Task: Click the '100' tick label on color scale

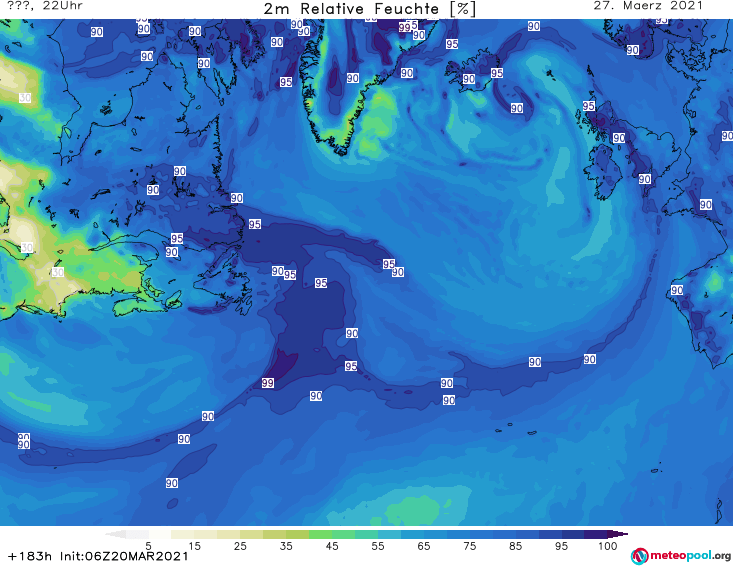Action: pyautogui.click(x=608, y=546)
